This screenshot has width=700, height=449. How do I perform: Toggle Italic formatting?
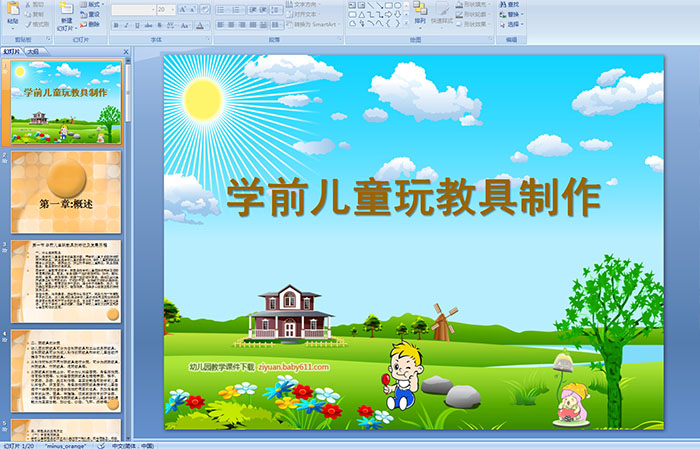click(x=126, y=25)
